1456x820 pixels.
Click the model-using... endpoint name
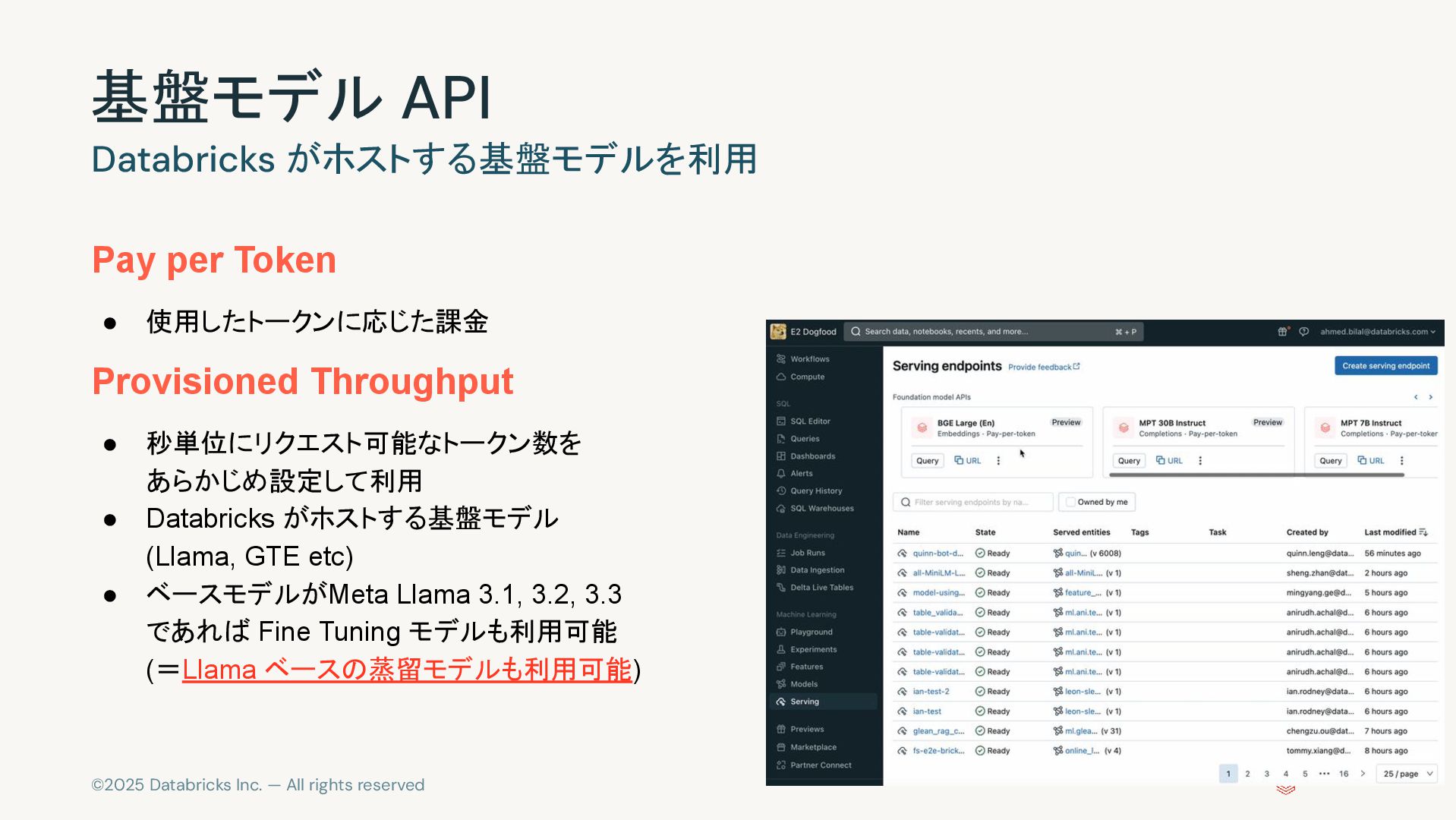tap(938, 593)
